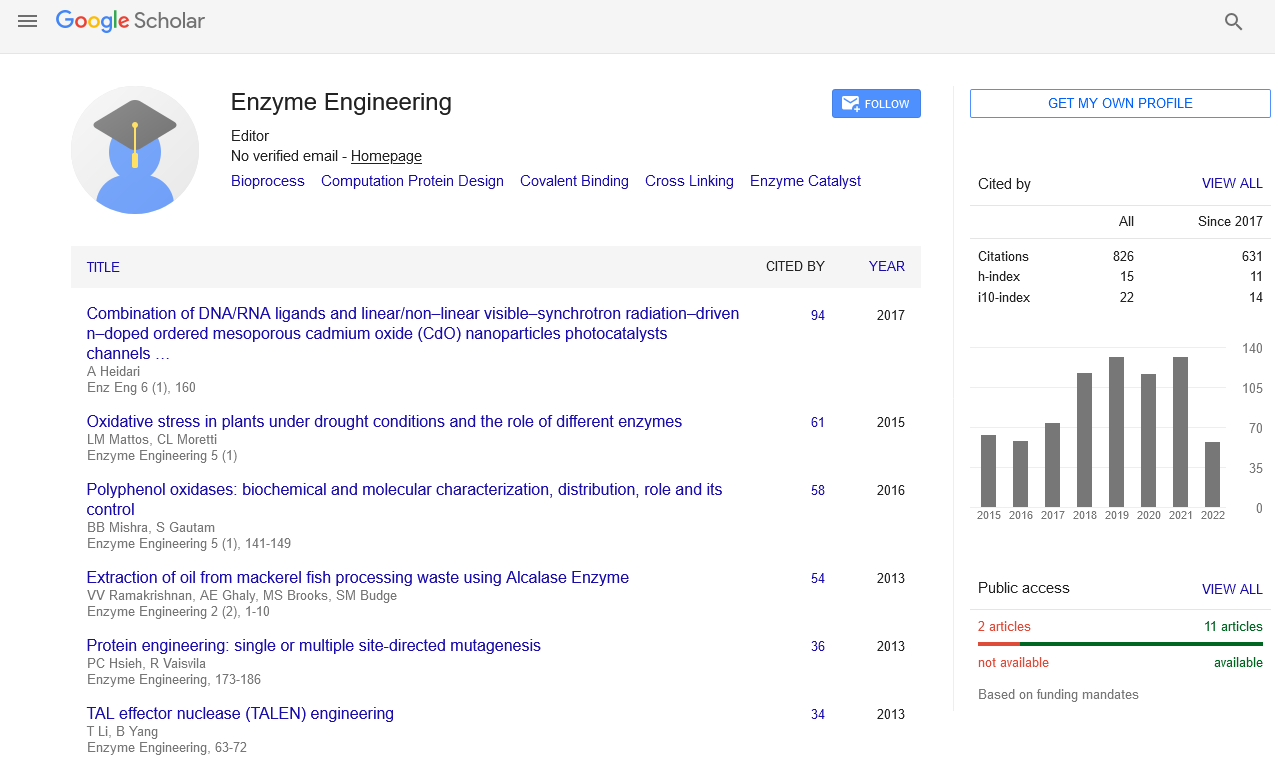Click the 2019 citations bar in chart
1275x765 pixels.
[x=1116, y=432]
